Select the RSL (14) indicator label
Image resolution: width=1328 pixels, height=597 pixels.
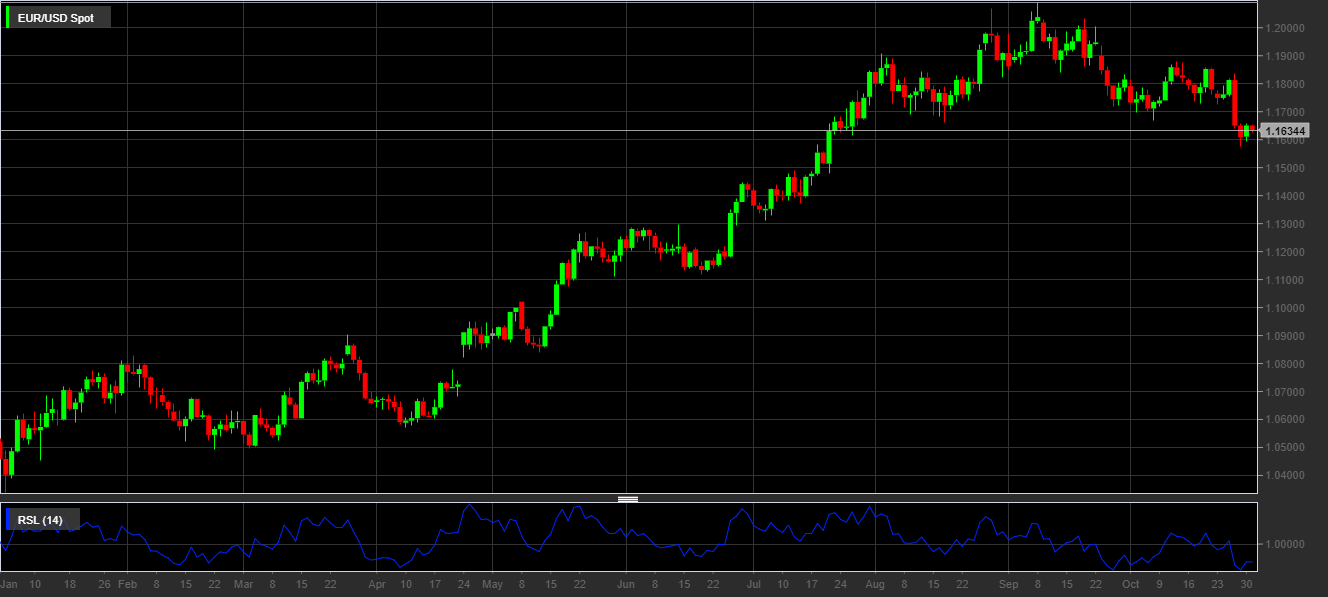point(41,520)
